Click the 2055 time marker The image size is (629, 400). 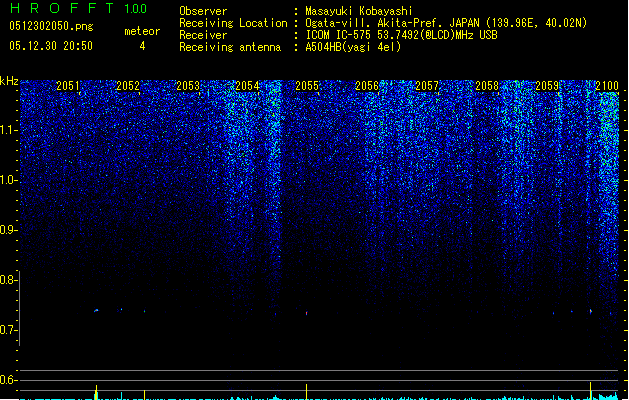307,86
